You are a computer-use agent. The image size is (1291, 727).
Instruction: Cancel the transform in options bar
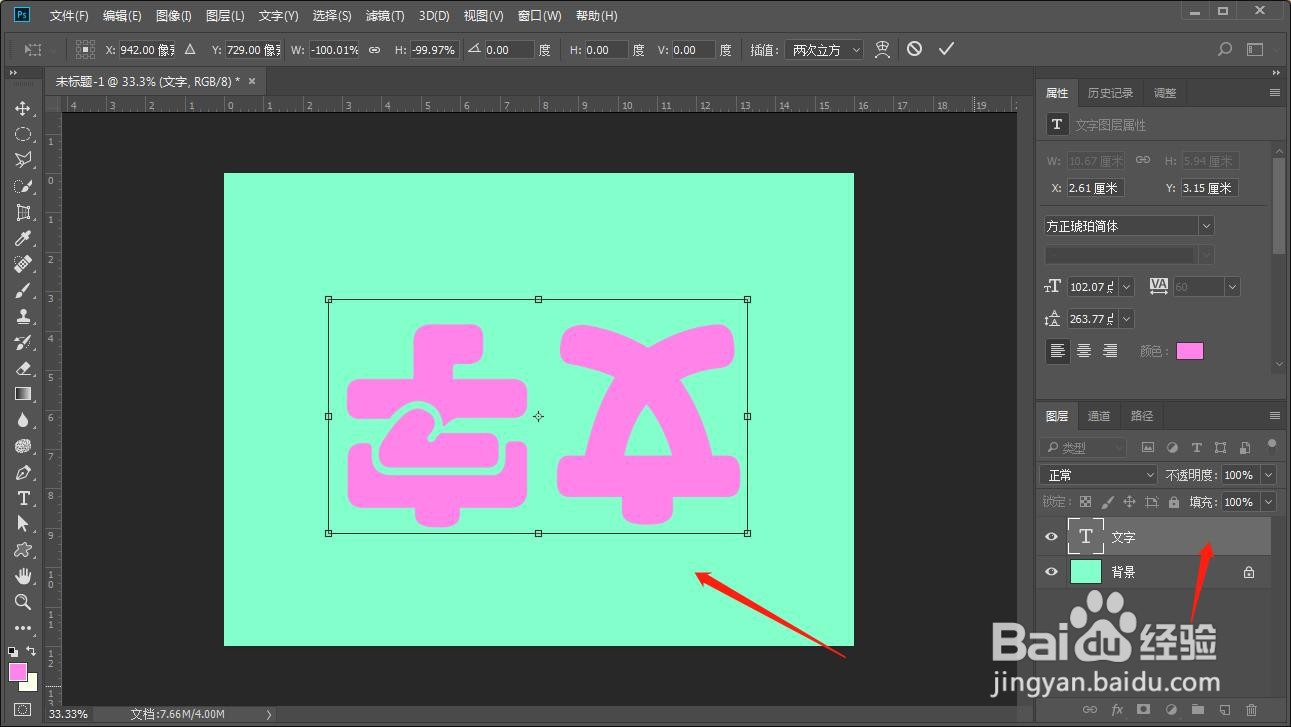(914, 49)
